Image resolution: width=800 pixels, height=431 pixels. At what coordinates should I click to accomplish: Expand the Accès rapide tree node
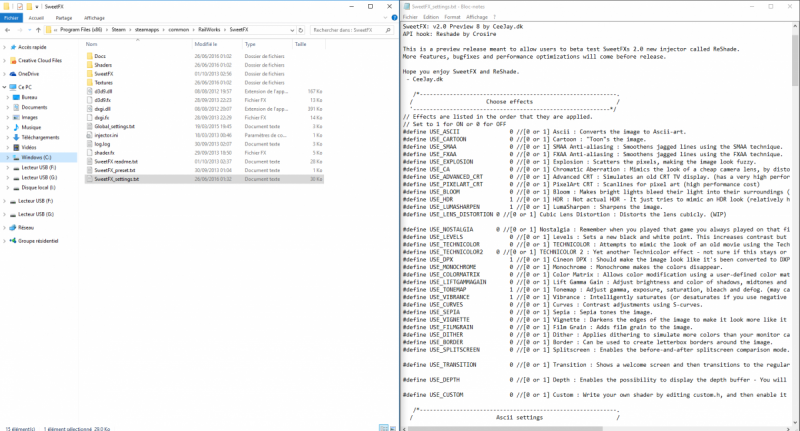[x=5, y=47]
